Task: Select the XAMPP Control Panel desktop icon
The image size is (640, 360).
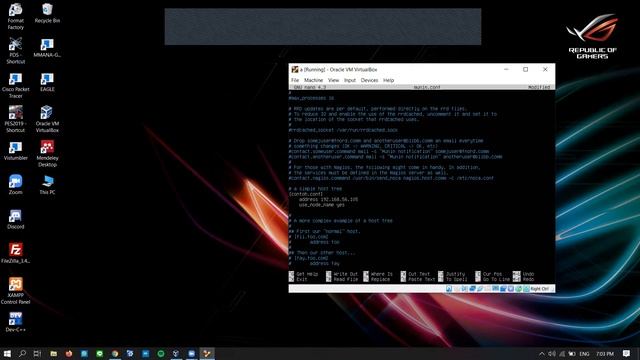Action: (x=16, y=291)
